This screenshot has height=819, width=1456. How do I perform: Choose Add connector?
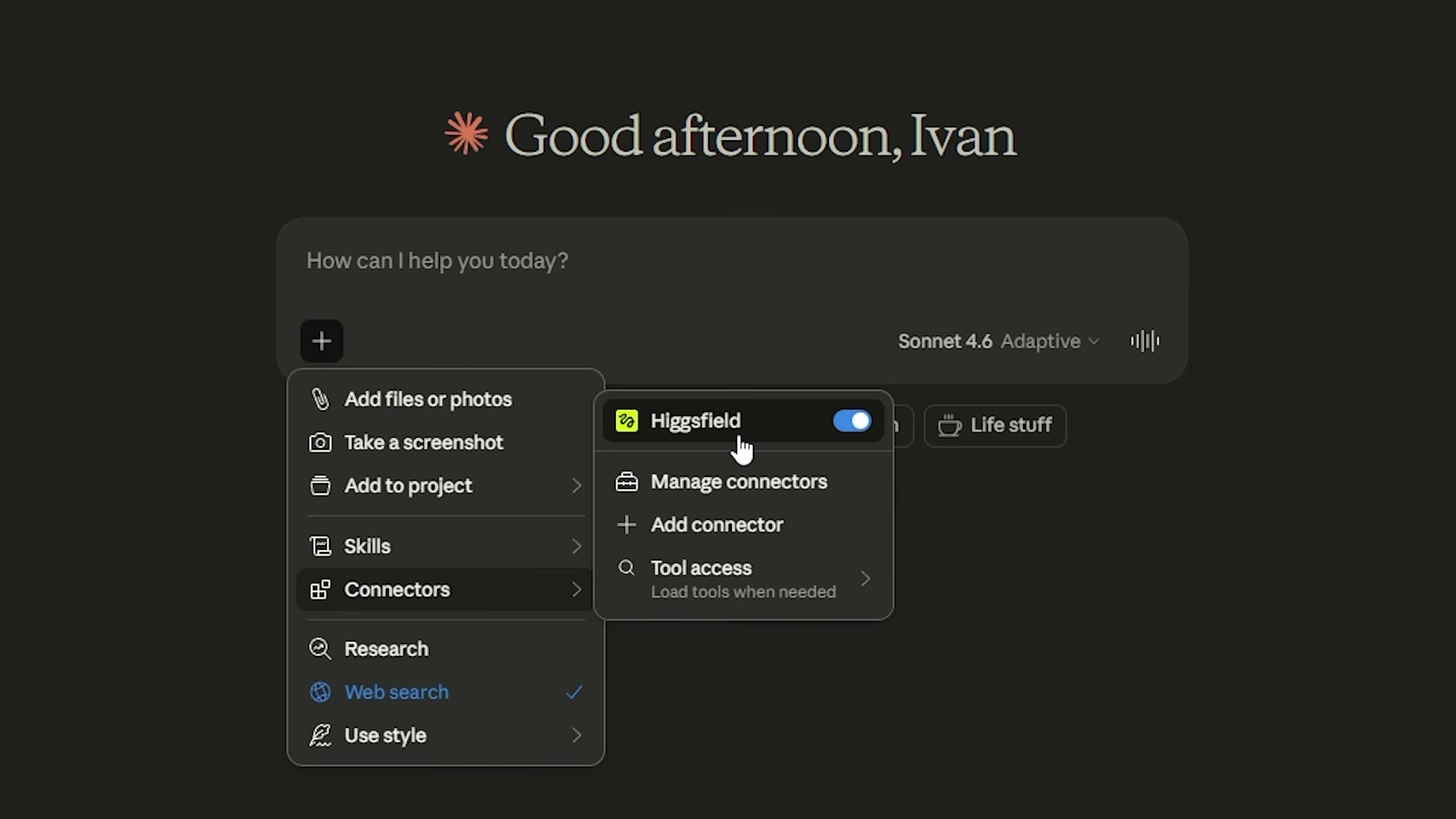tap(743, 525)
